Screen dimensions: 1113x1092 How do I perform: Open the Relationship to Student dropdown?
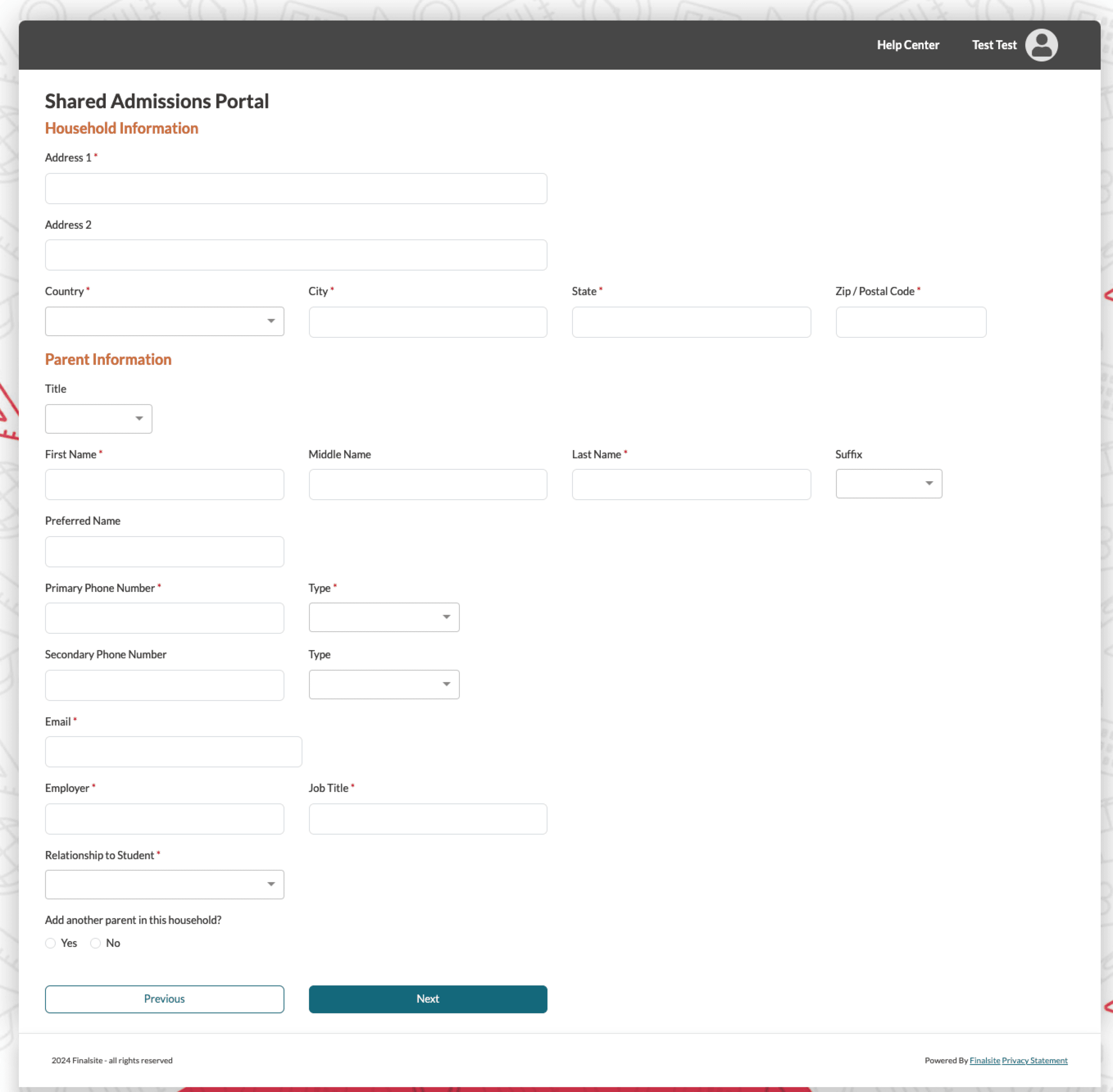[x=164, y=885]
